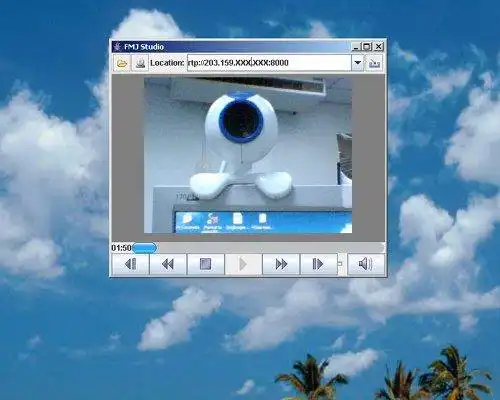Step forward one frame
500x400 pixels.
coord(319,264)
